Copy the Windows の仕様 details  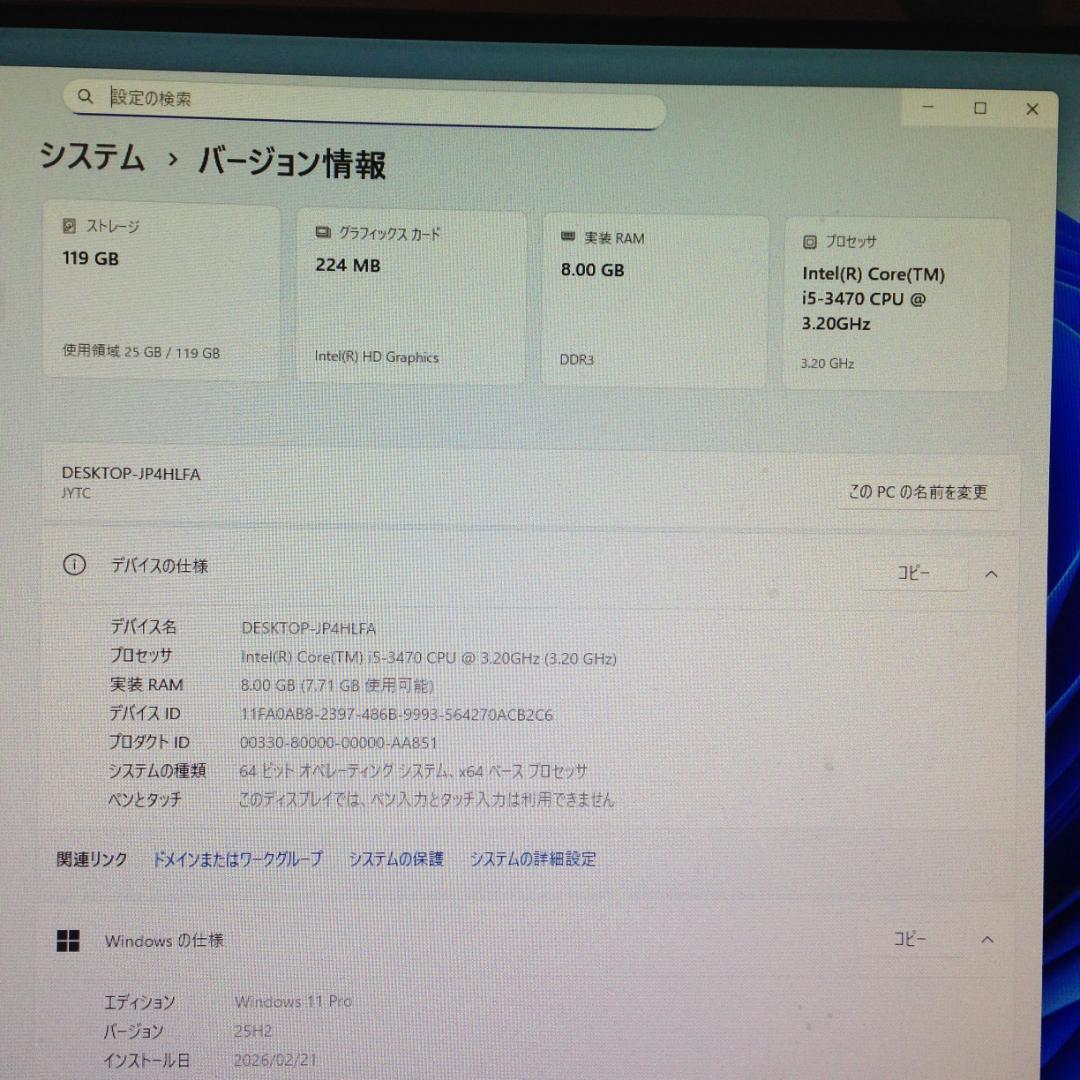click(x=910, y=939)
